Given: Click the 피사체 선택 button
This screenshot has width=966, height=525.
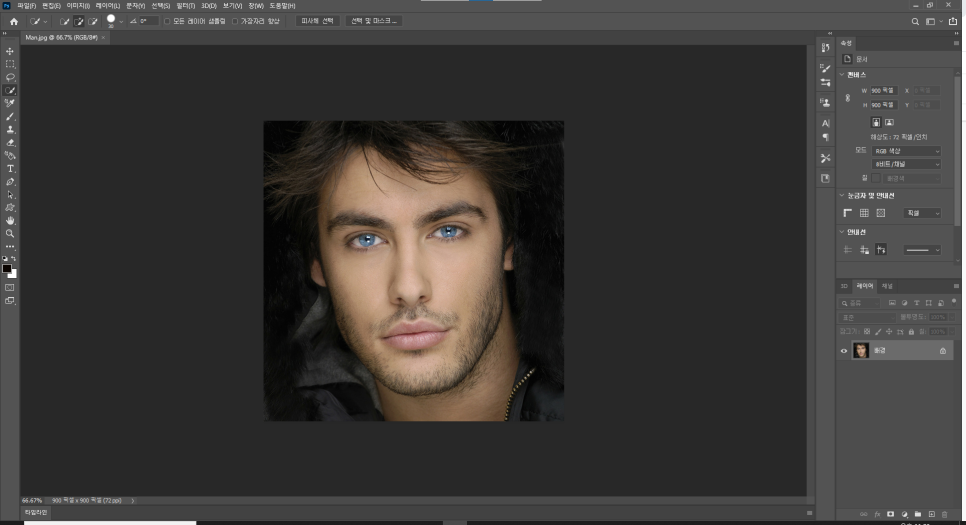Looking at the screenshot, I should [x=317, y=21].
